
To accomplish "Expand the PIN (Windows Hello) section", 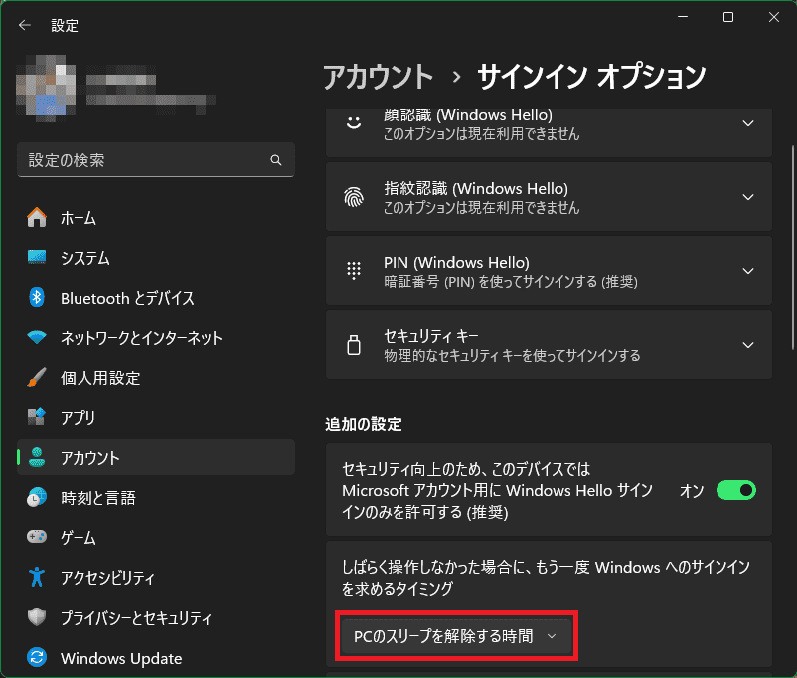I will click(747, 271).
